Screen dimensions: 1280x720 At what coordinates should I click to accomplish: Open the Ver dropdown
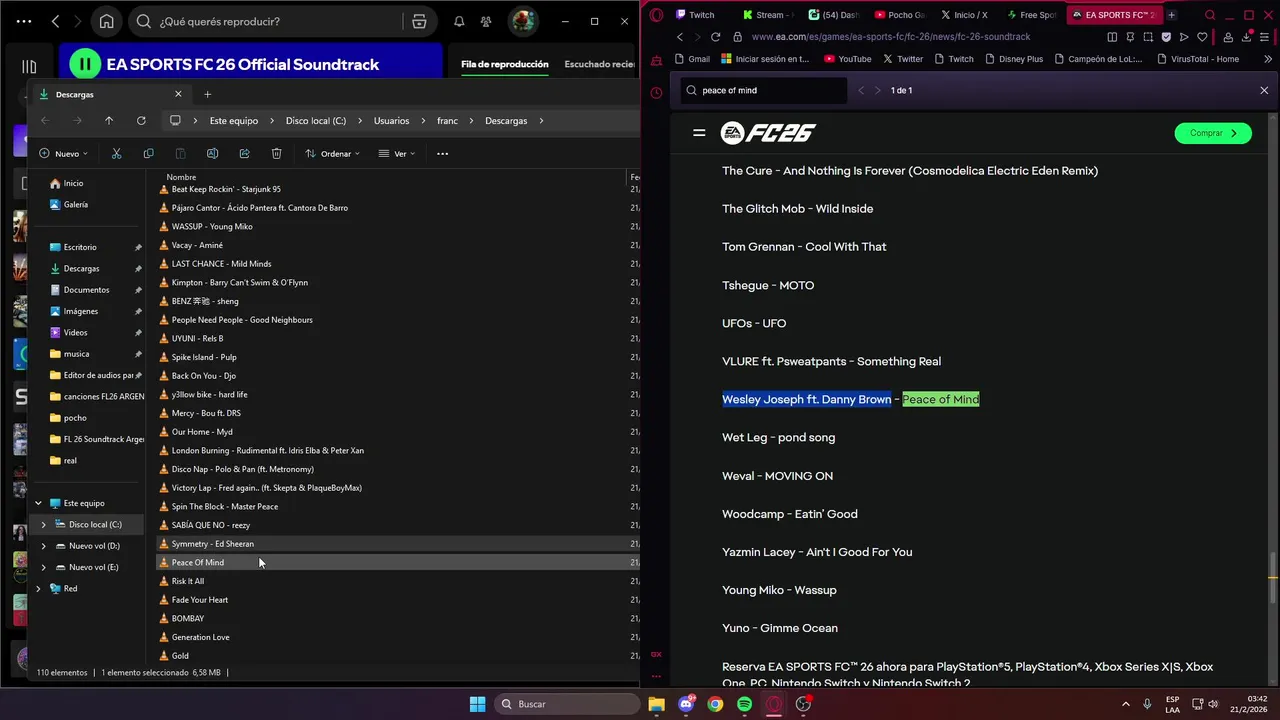(x=397, y=153)
